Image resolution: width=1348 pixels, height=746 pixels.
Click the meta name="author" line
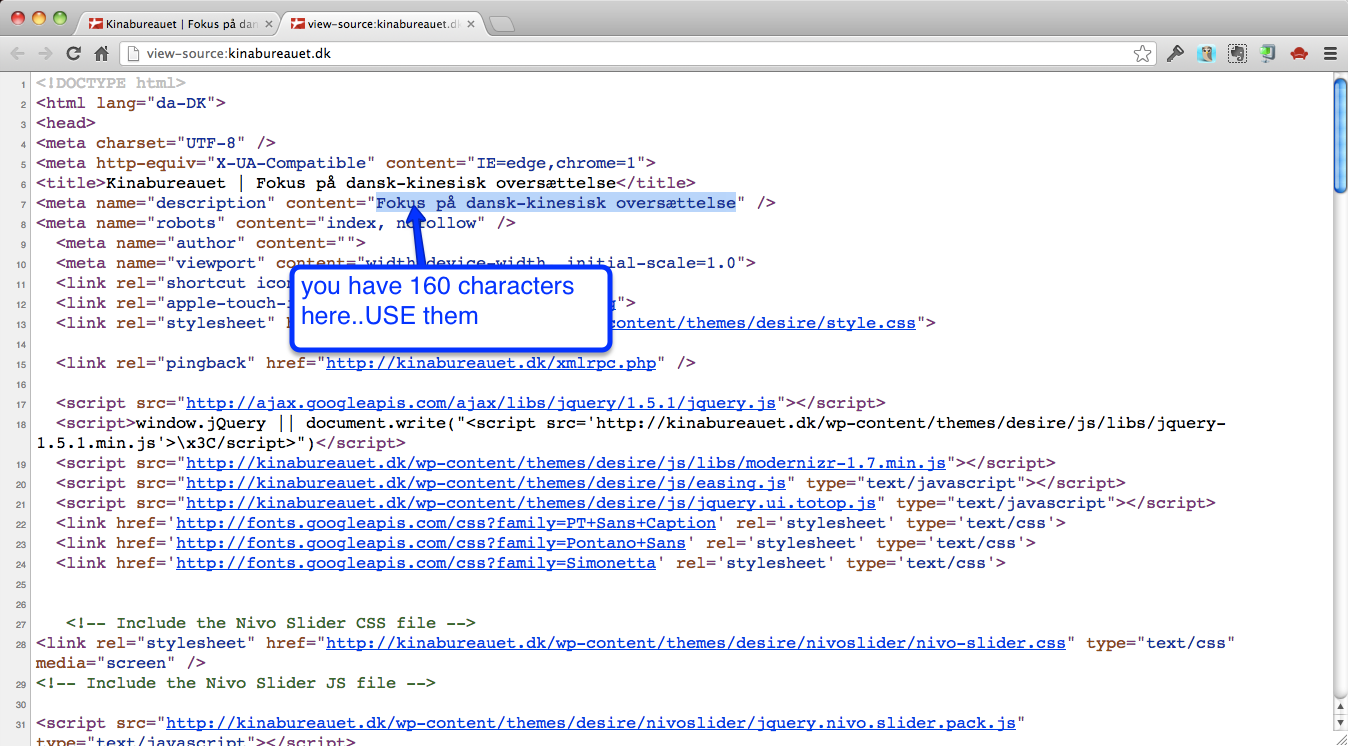(x=211, y=243)
